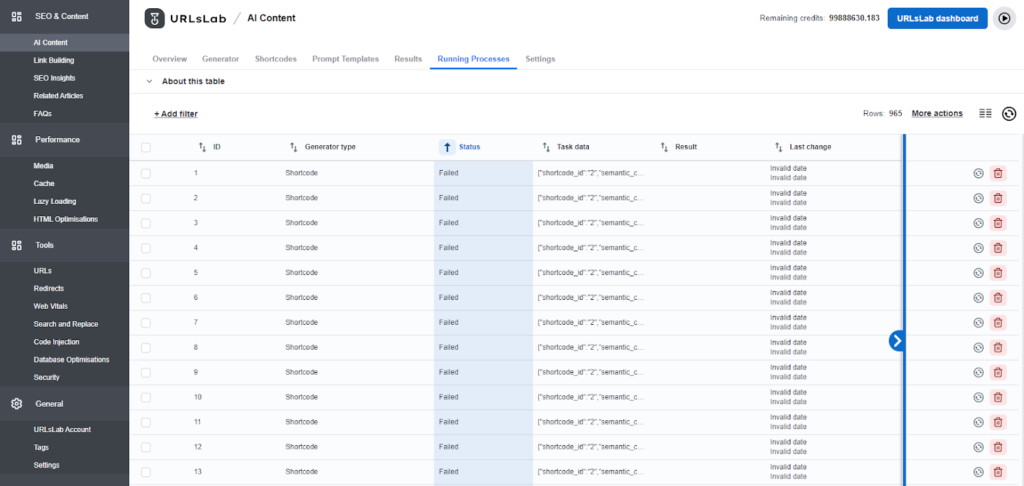Click the play button icon in header

point(1004,18)
